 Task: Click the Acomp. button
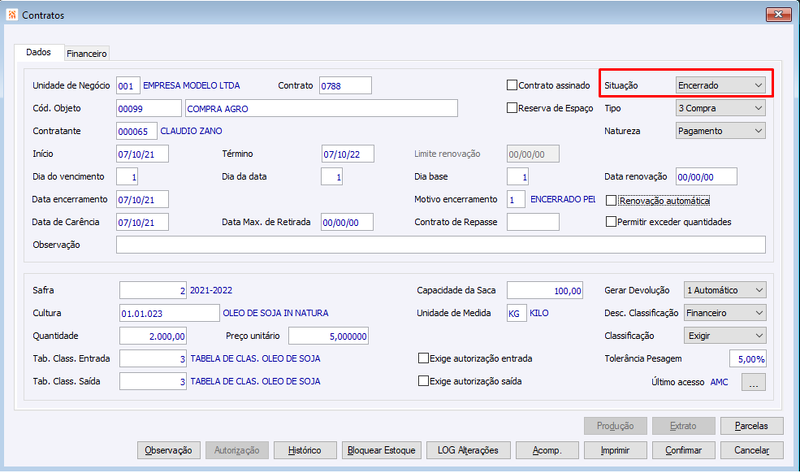click(547, 451)
